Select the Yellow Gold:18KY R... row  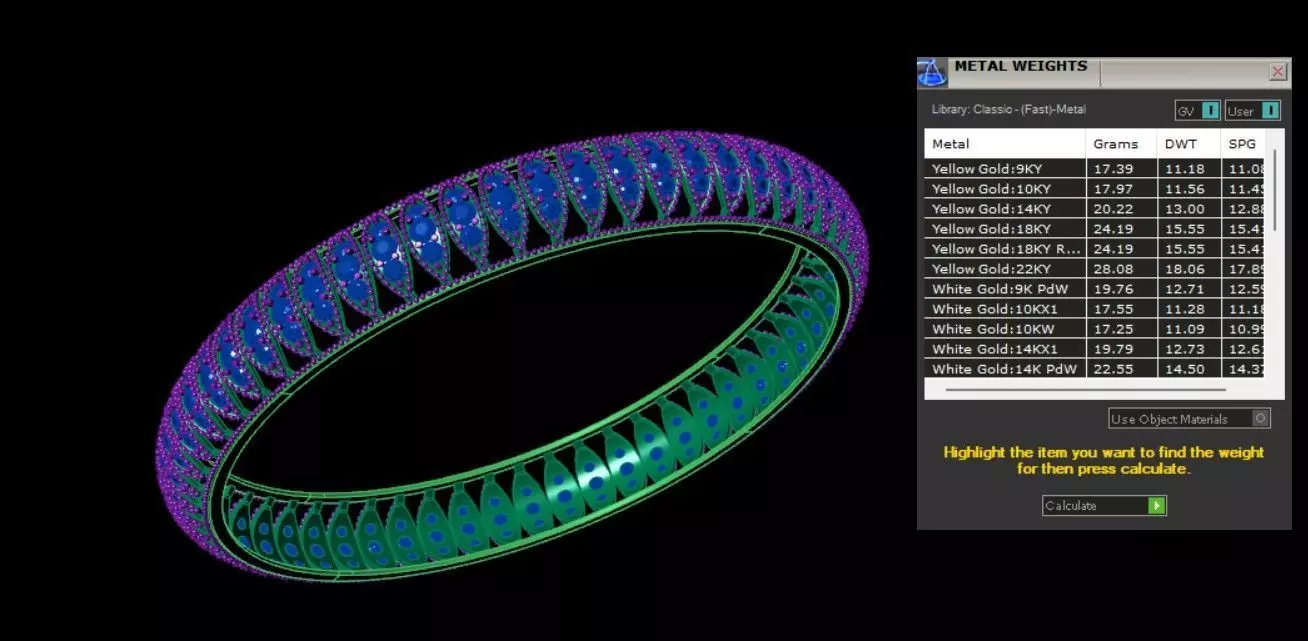tap(1095, 249)
